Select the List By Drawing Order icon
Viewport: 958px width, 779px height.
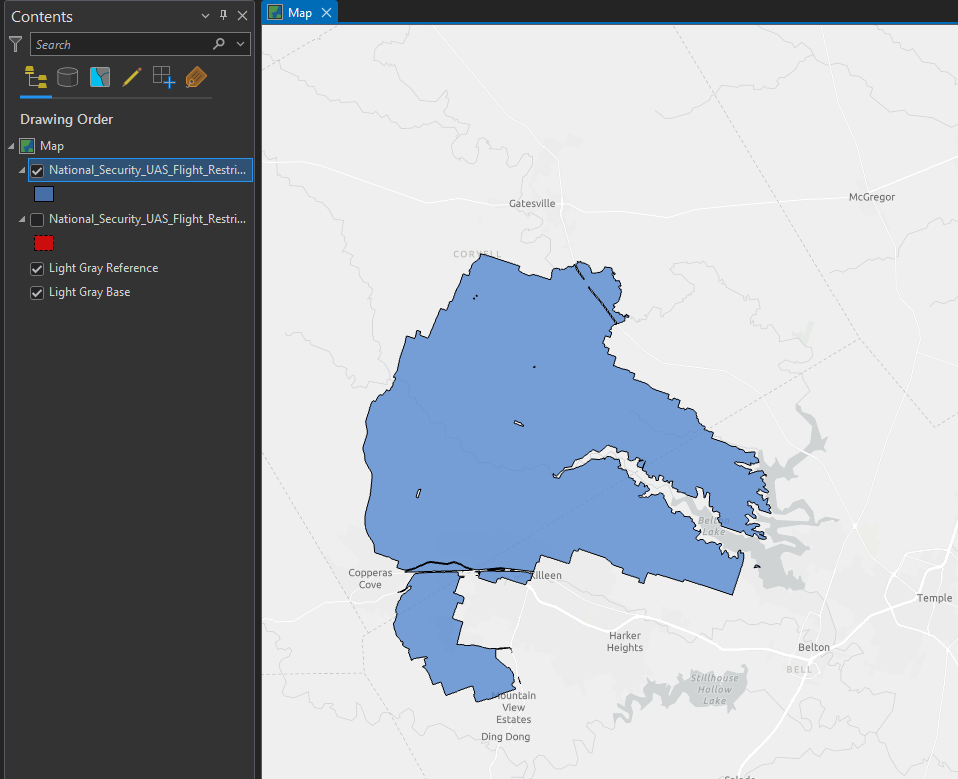(35, 77)
